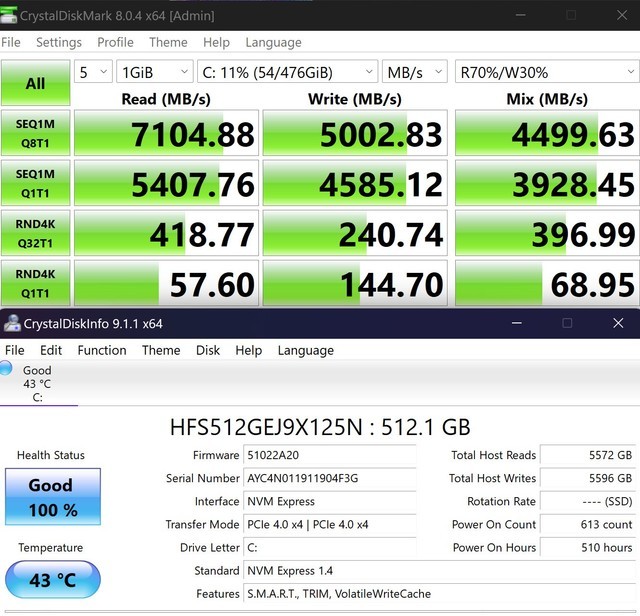Screen dimensions: 640x616
Task: Open the Function menu in CrystalDiskInfo
Action: [x=102, y=351]
